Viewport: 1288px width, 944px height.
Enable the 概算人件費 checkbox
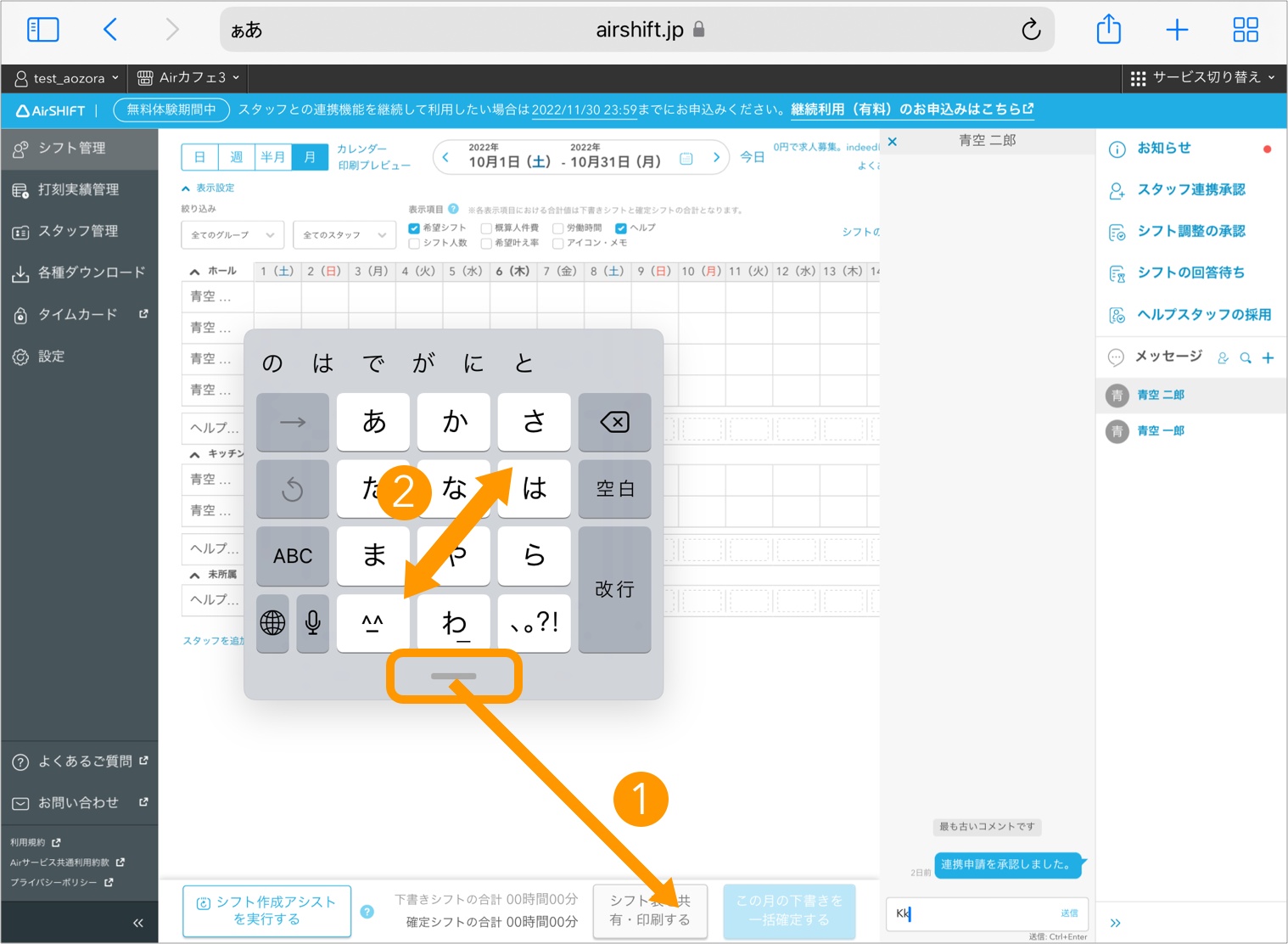tap(486, 228)
